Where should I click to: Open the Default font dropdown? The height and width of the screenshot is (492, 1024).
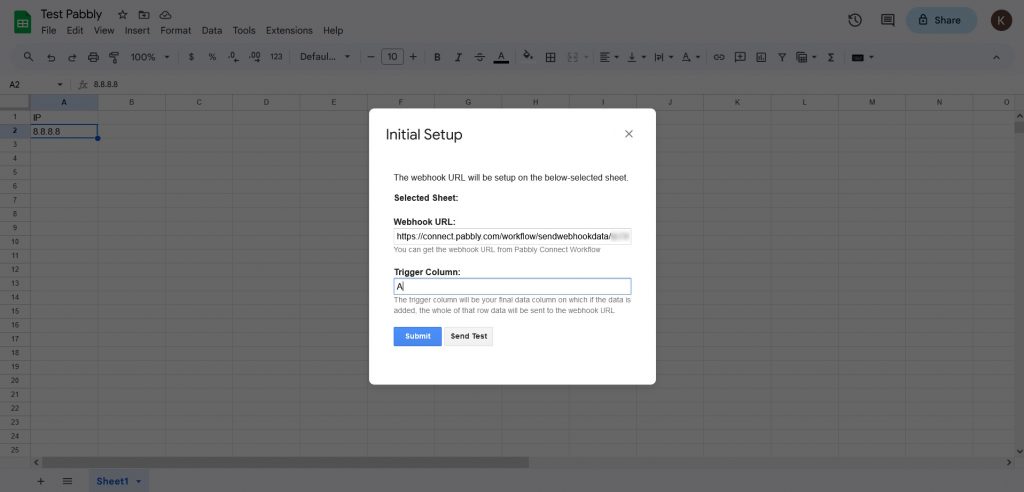click(x=323, y=57)
